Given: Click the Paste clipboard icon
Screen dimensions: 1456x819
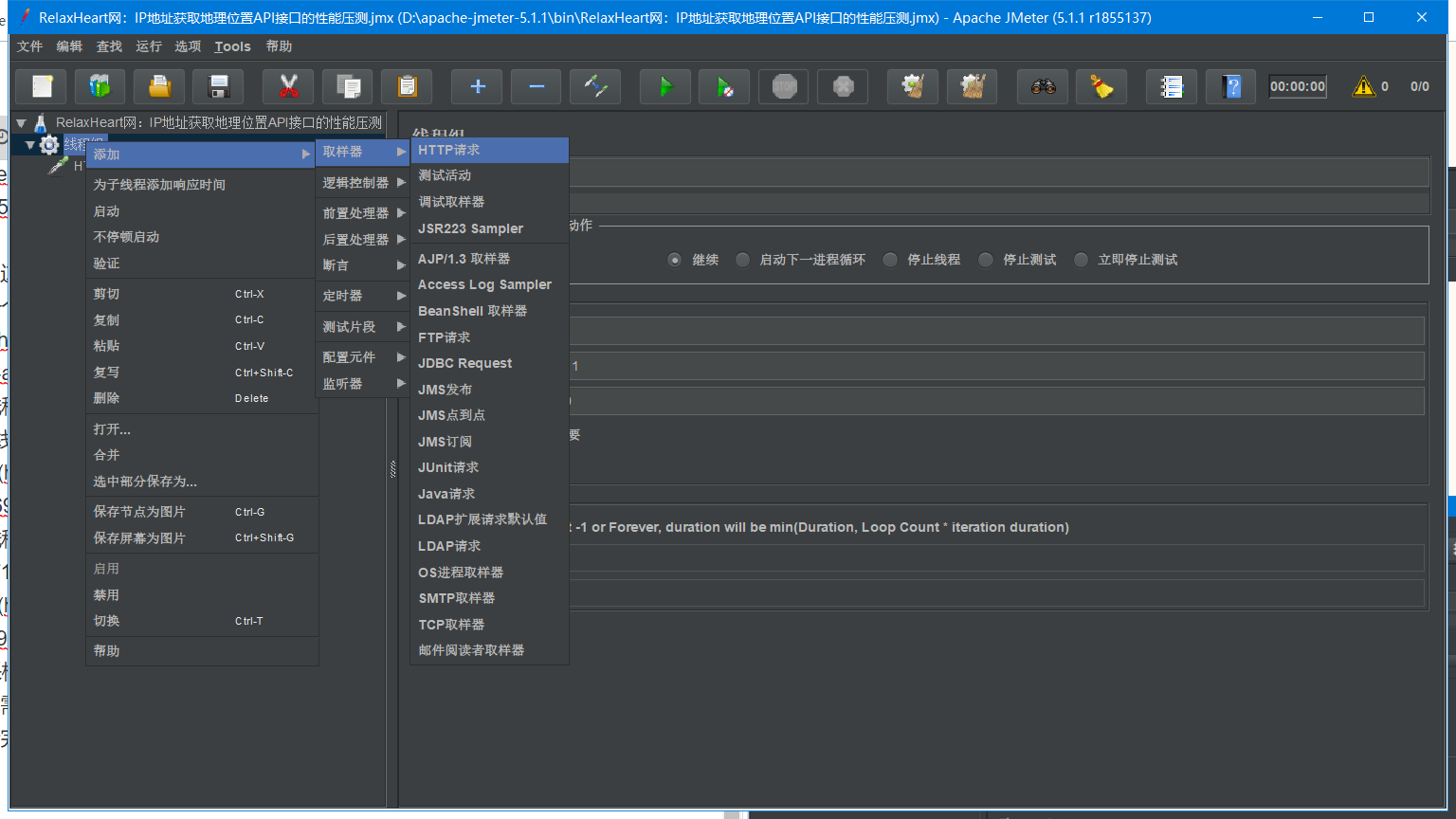Looking at the screenshot, I should (x=407, y=86).
